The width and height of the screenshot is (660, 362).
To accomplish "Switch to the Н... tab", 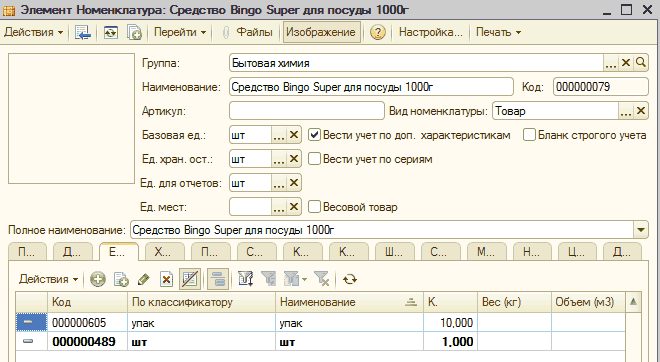I will coord(532,252).
